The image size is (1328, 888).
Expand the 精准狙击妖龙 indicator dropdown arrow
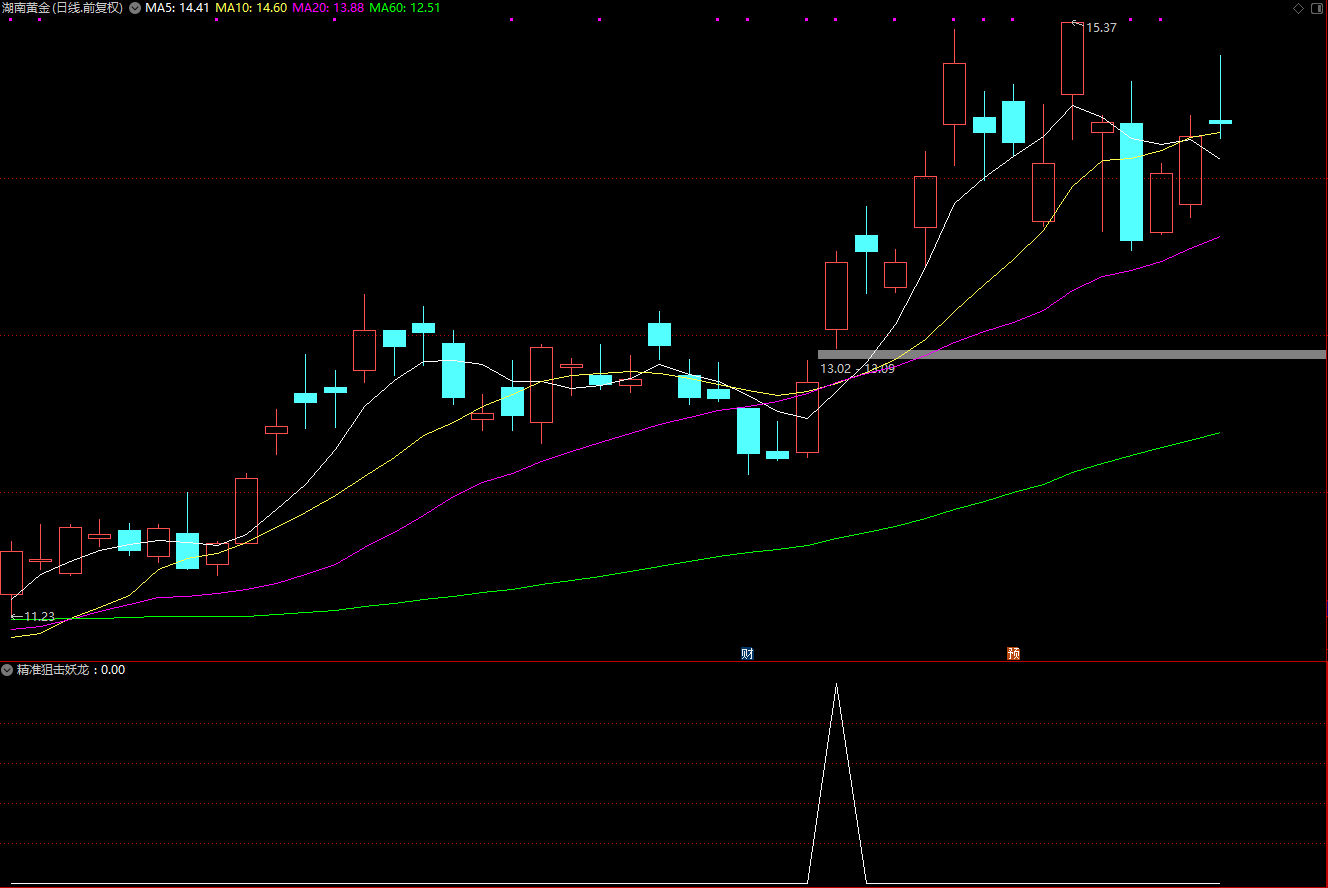click(7, 670)
